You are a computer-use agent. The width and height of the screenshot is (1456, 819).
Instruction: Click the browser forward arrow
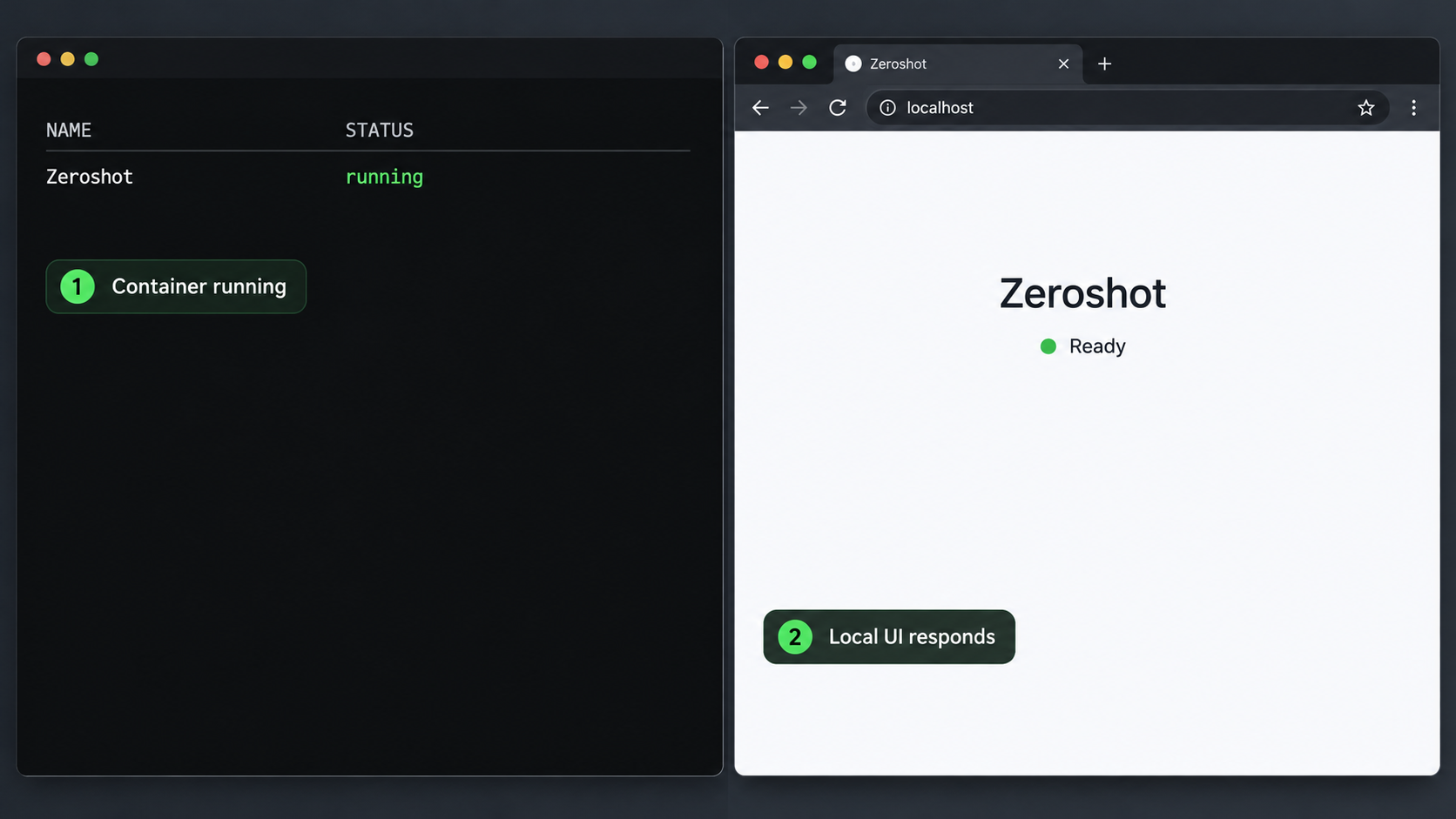(x=799, y=108)
